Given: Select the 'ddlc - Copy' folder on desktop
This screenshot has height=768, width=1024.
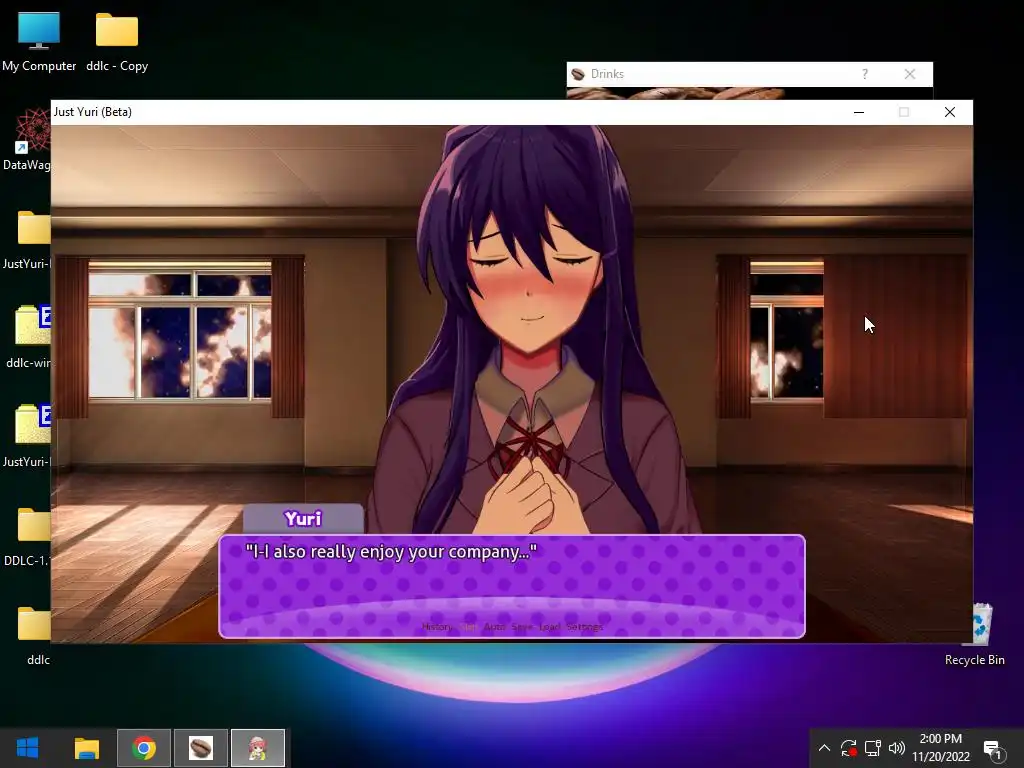Looking at the screenshot, I should (x=117, y=42).
